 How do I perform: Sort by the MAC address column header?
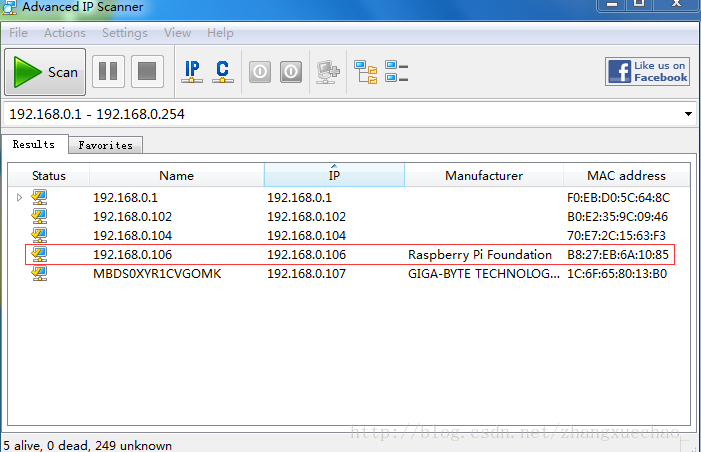(626, 175)
